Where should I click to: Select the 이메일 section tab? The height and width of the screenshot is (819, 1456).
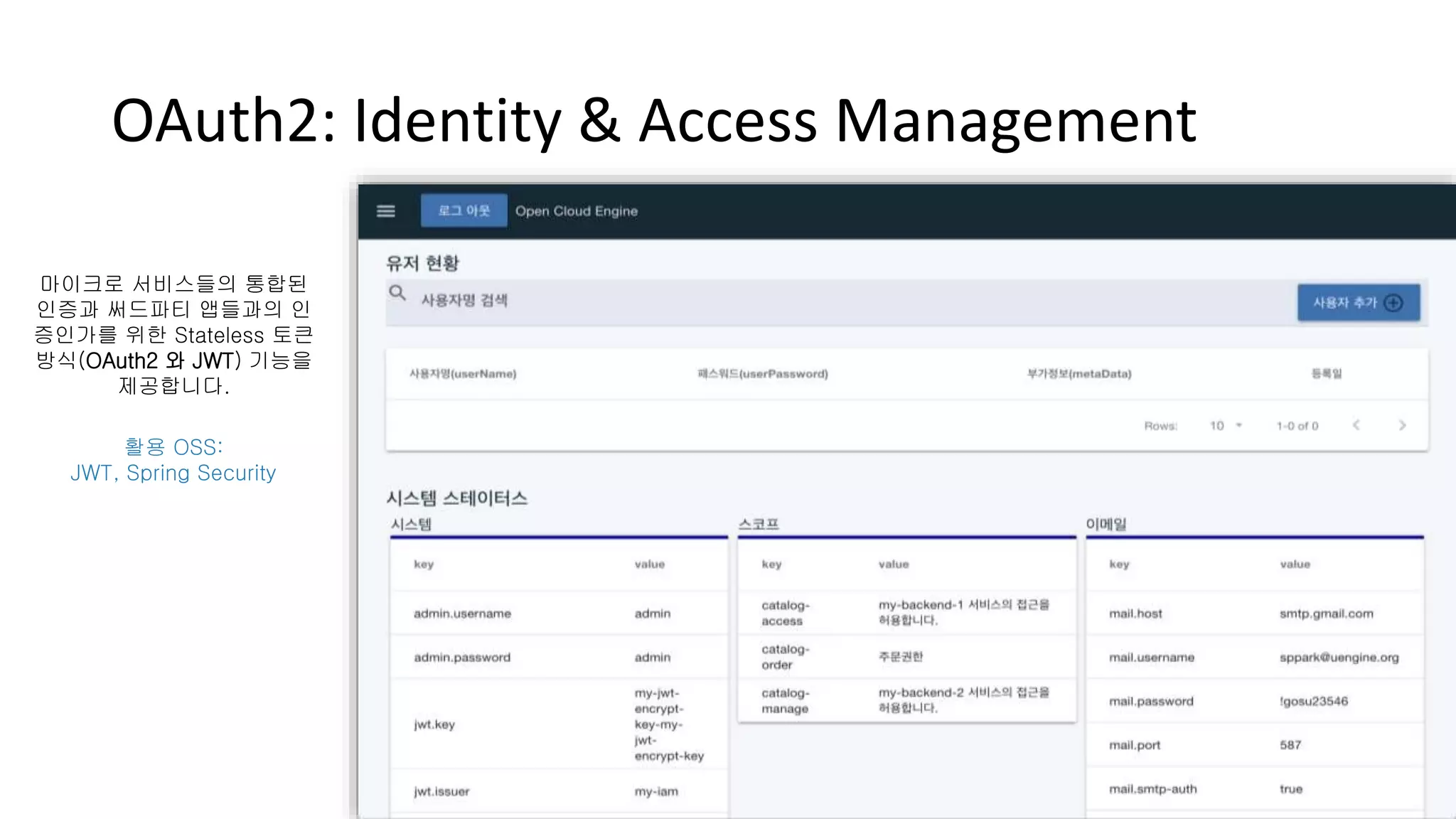[1106, 525]
